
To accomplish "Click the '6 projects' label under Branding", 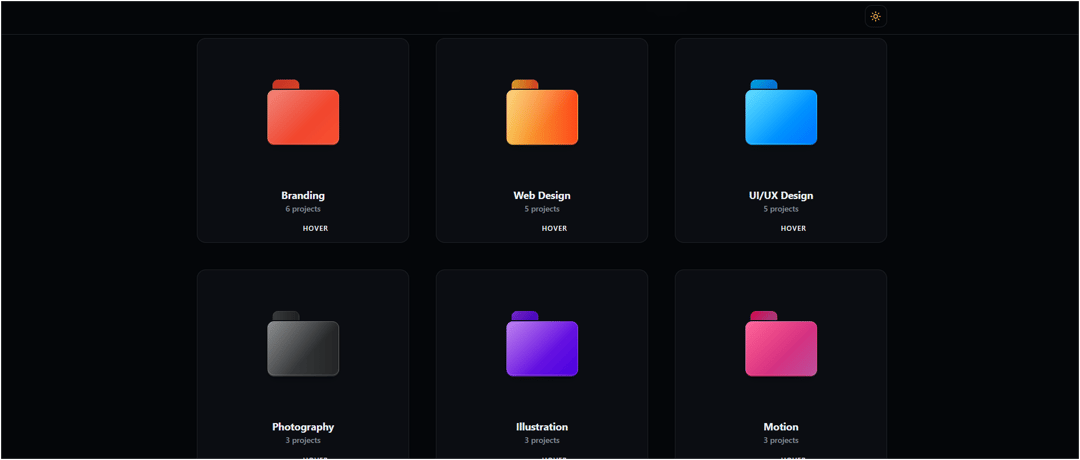I will point(303,209).
